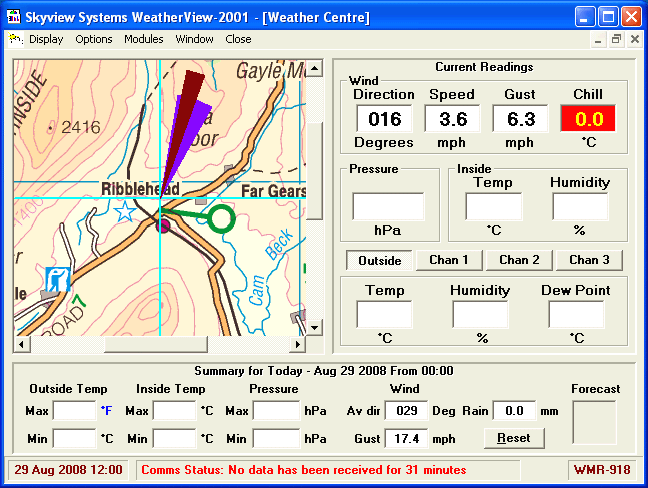The image size is (648, 488).
Task: Click the outside Temp reading field
Action: point(384,314)
